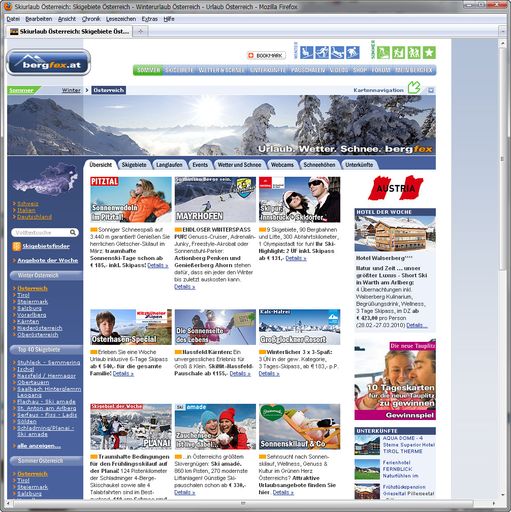Open the Innsbruck Skidörfer thumbnail
Image resolution: width=511 pixels, height=512 pixels.
pos(300,199)
